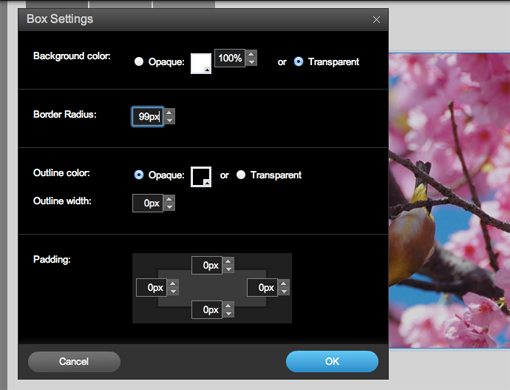510x390 pixels.
Task: Click the left padding input field
Action: tap(151, 287)
